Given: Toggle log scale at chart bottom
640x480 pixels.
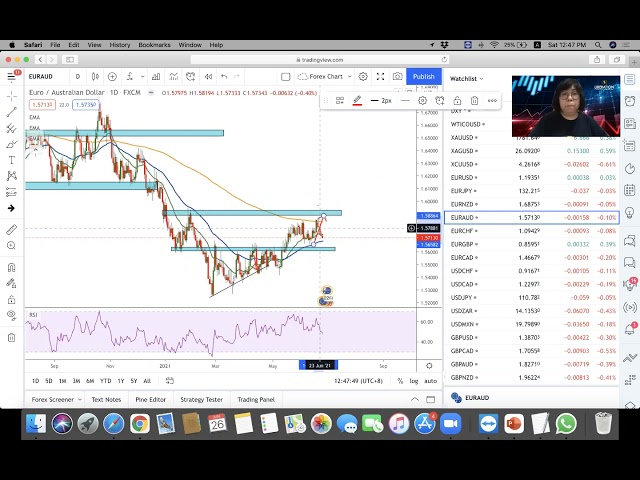Looking at the screenshot, I should point(413,381).
